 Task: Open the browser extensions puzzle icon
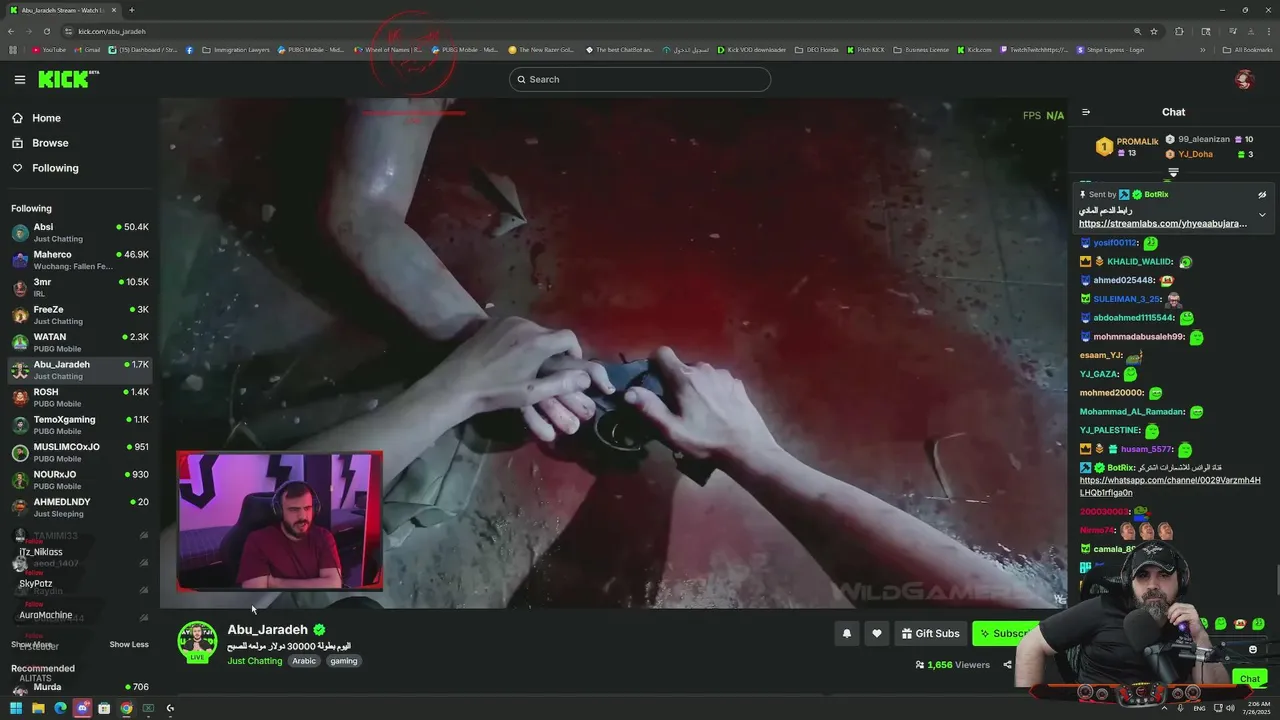tap(1179, 31)
